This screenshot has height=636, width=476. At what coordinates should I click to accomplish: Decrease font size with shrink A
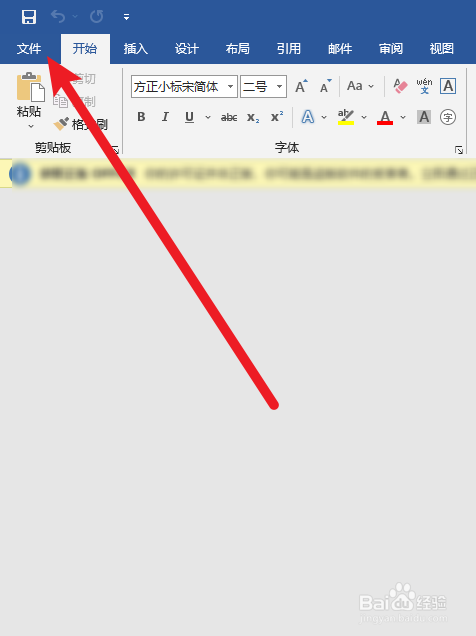tap(326, 86)
